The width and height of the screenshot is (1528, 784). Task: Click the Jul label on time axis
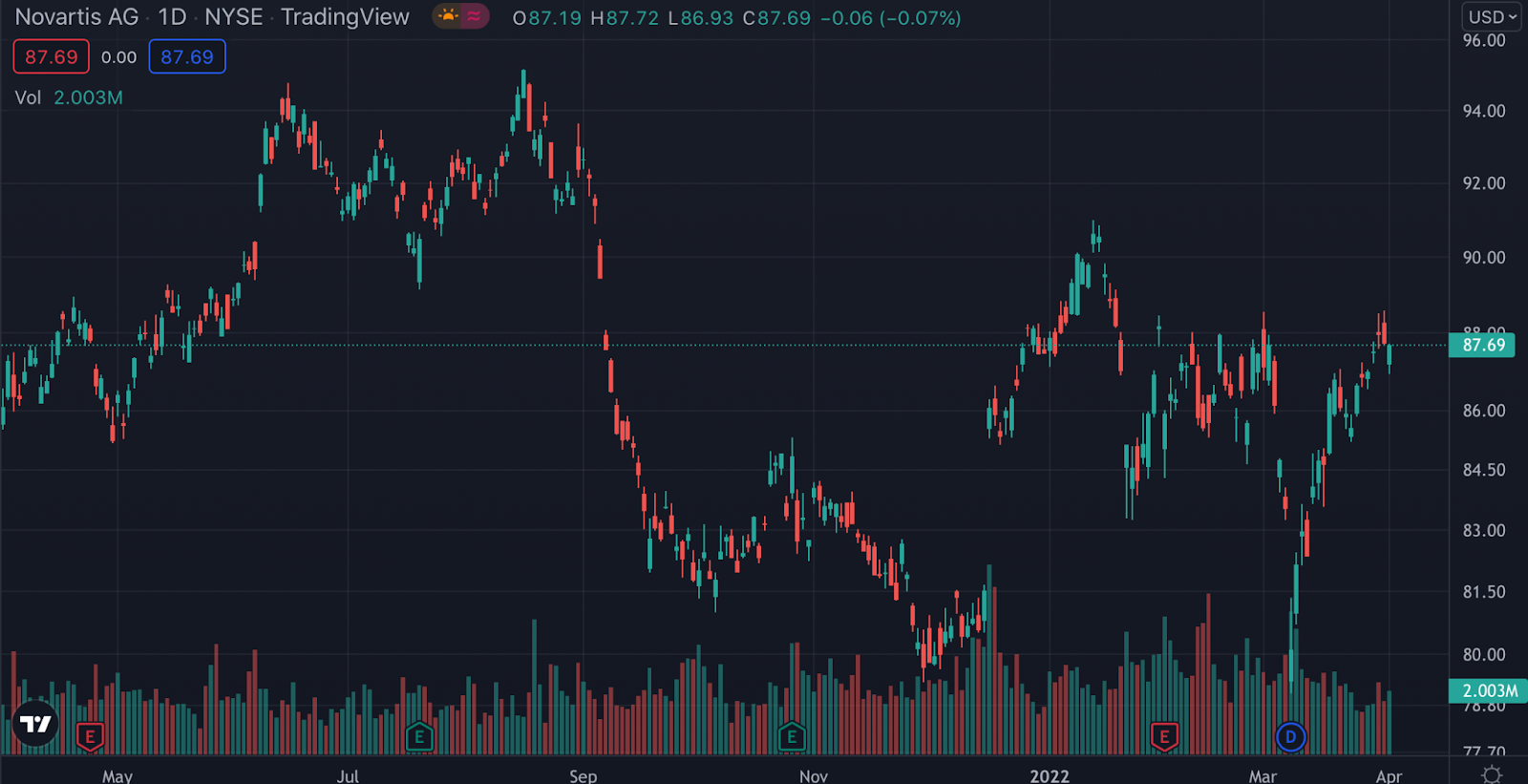(x=348, y=775)
